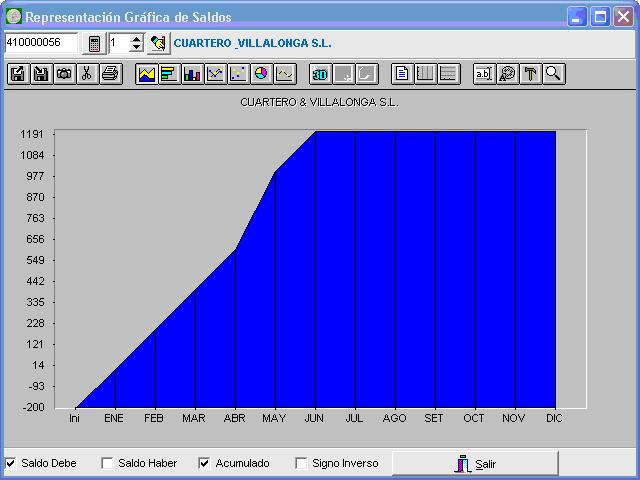Click the scissors cut icon
Image resolution: width=640 pixels, height=480 pixels.
[86, 74]
